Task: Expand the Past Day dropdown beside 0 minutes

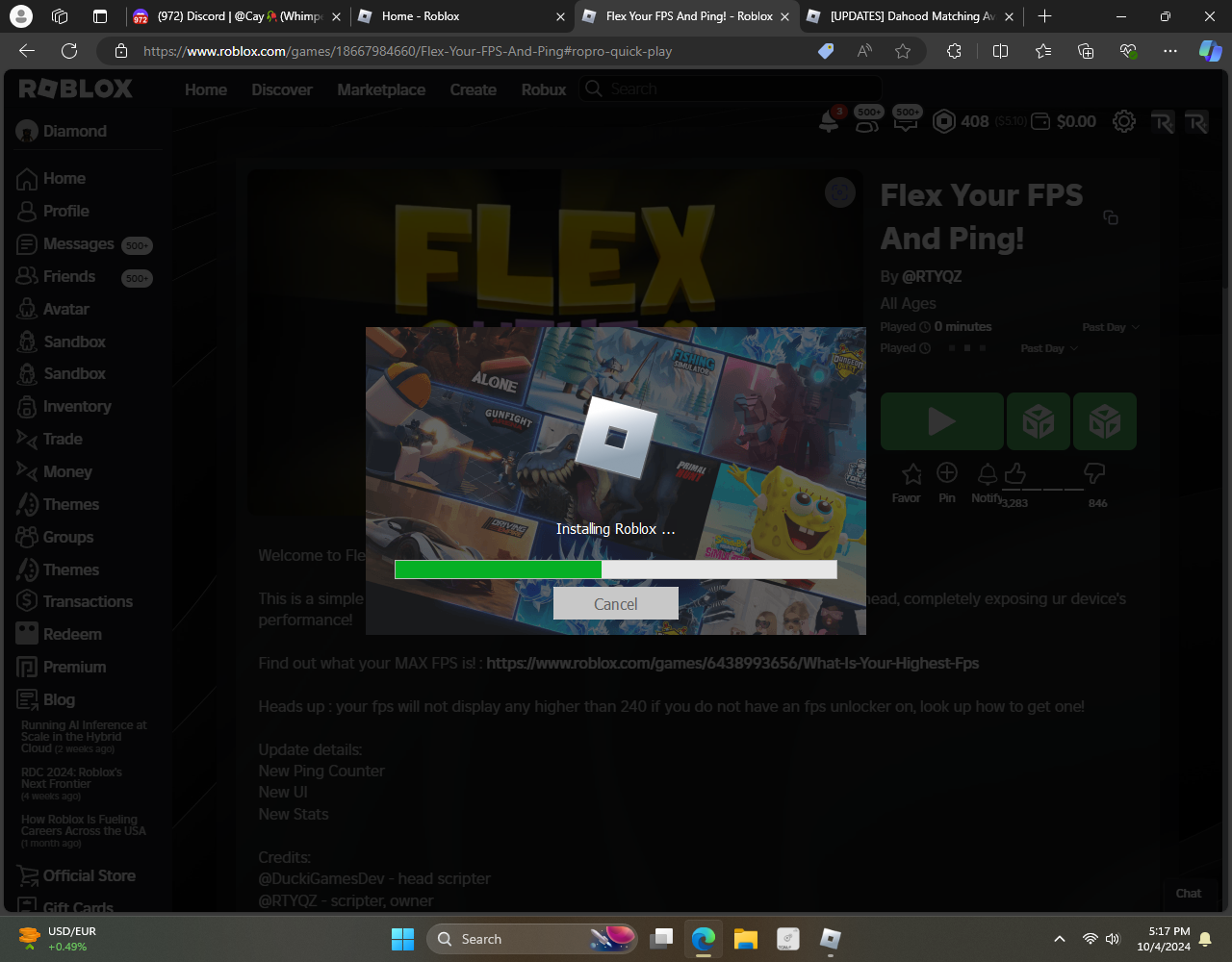Action: pos(1111,327)
